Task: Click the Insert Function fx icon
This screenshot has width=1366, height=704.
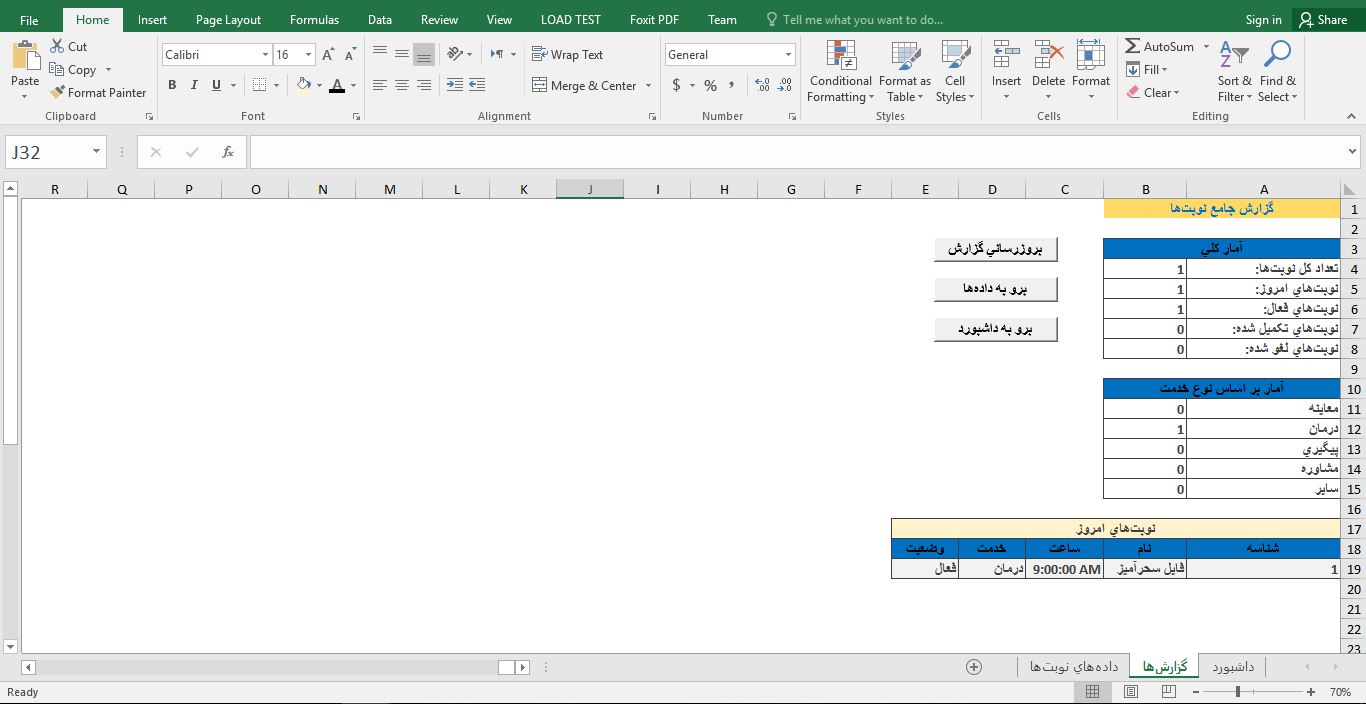Action: pyautogui.click(x=228, y=152)
